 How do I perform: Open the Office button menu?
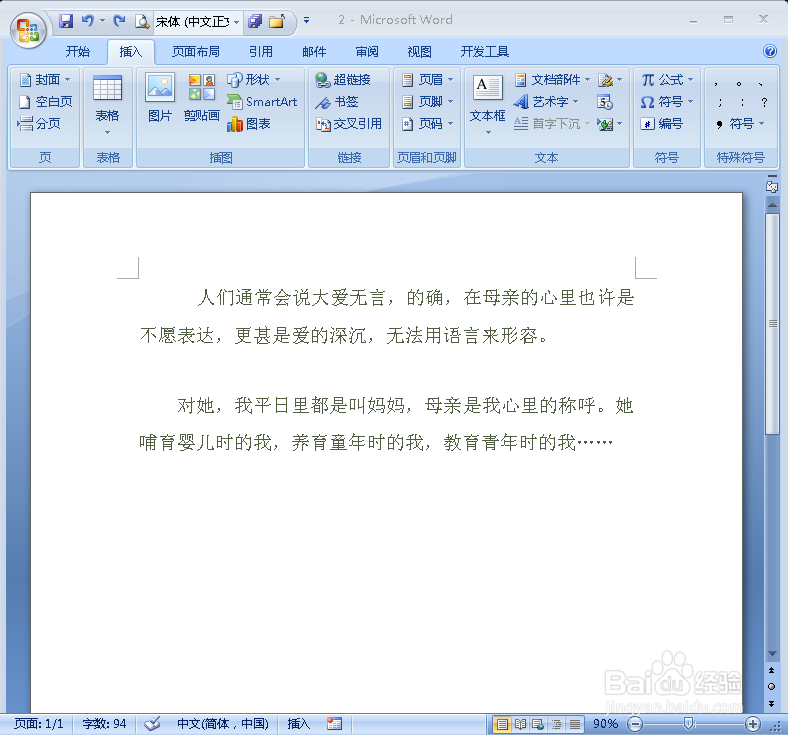pyautogui.click(x=28, y=30)
